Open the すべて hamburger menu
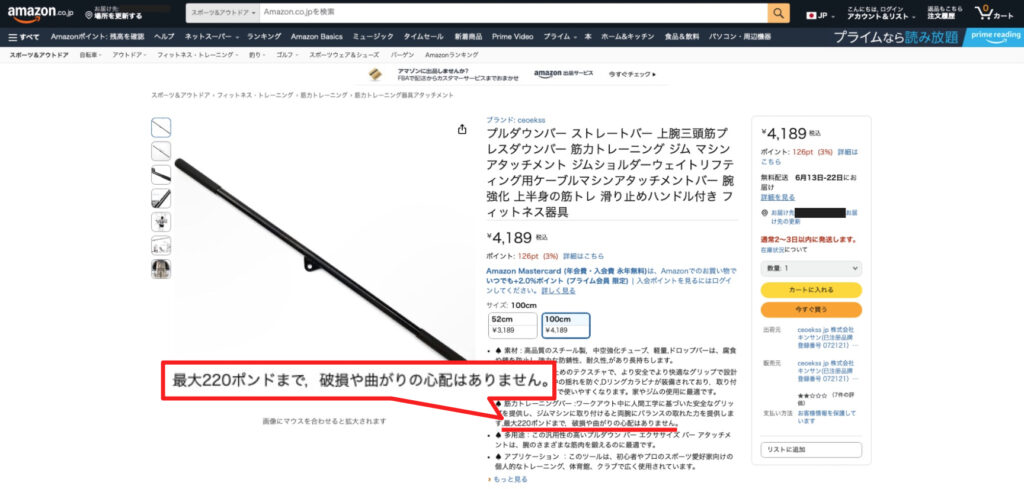Screen dimensions: 1024x489 click(x=24, y=37)
